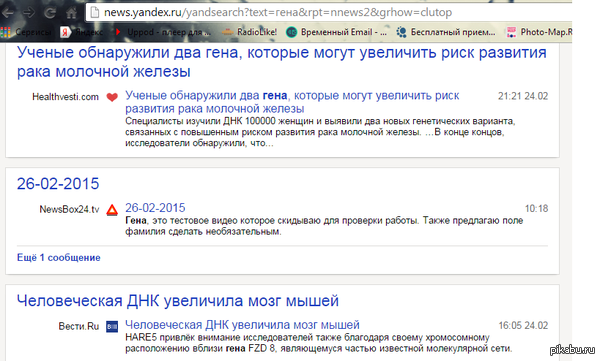Open headline Человеческая ДНК увеличила мозг мышей
The image size is (600, 361).
[178, 301]
